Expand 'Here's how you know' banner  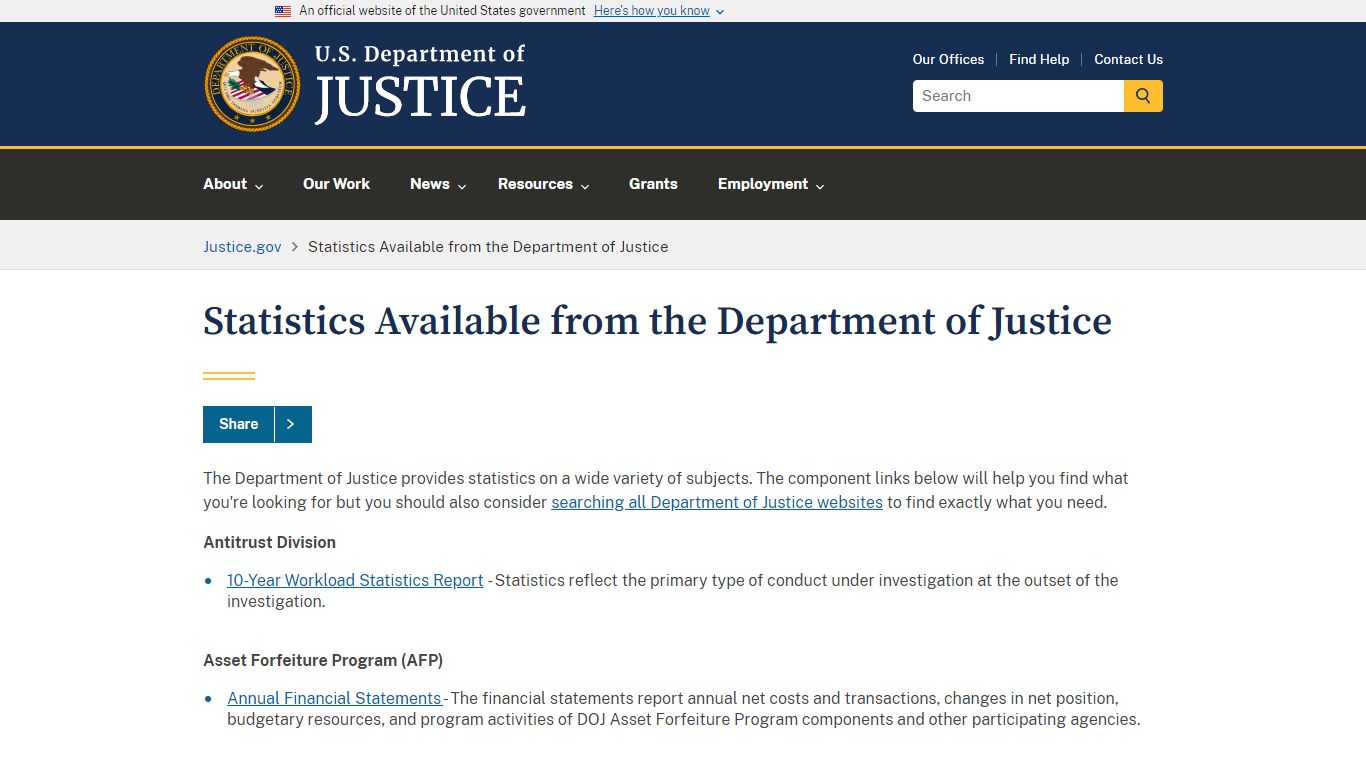658,11
